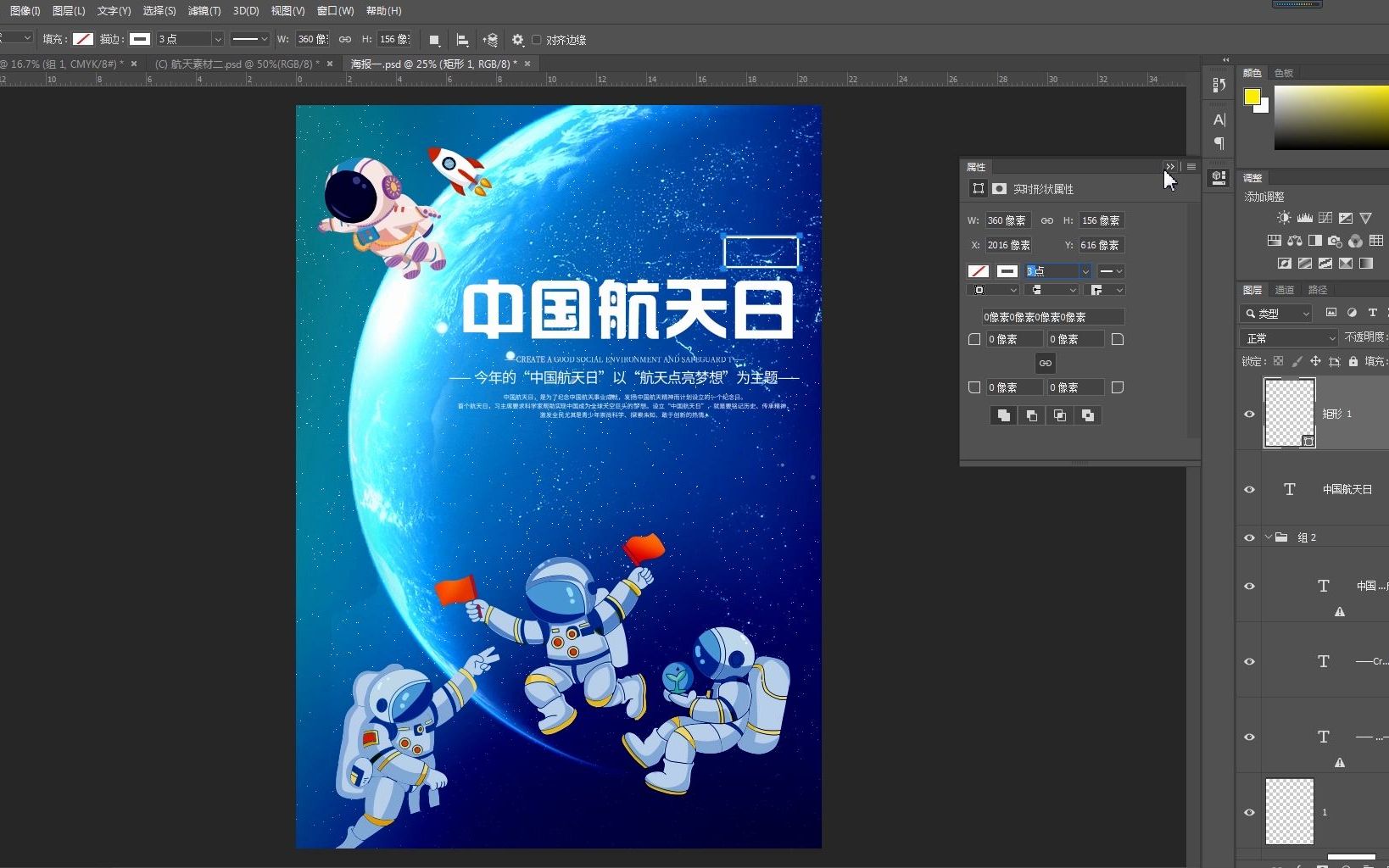Add a Color Balance adjustment
This screenshot has height=868, width=1389.
click(x=1294, y=241)
